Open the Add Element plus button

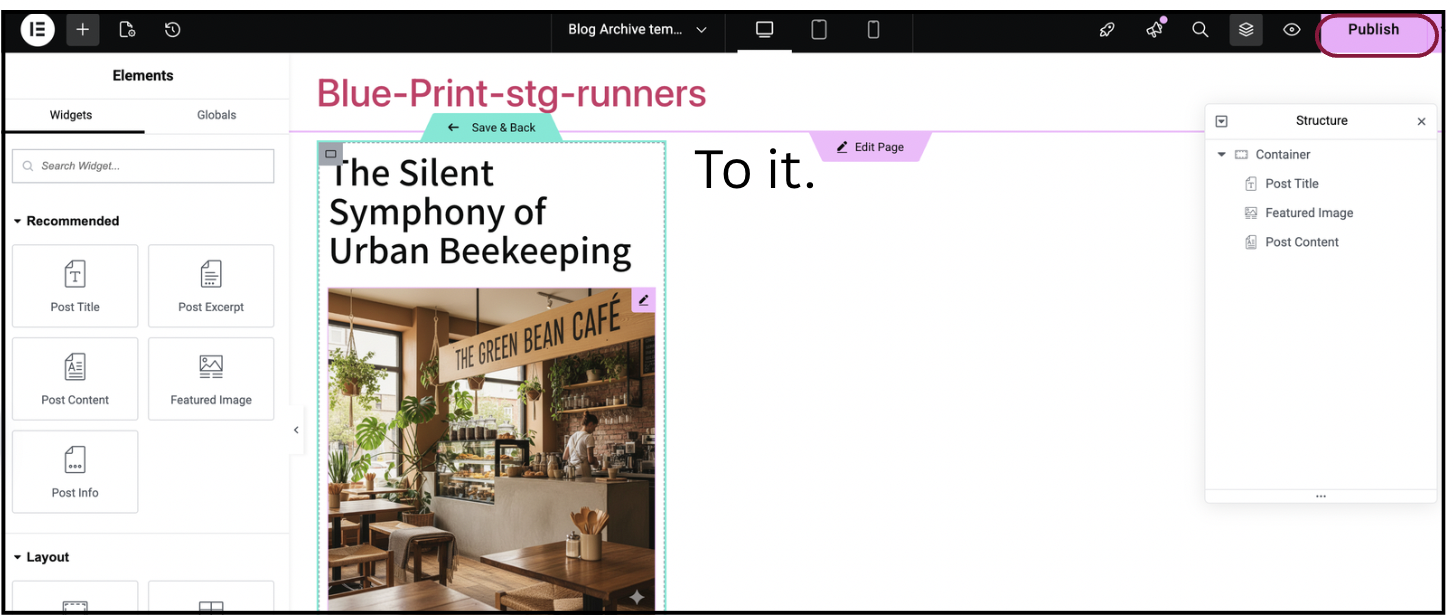pos(83,30)
